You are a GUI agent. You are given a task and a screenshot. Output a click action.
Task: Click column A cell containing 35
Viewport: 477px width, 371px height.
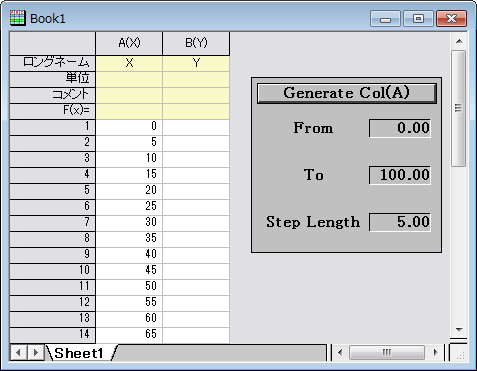click(129, 239)
